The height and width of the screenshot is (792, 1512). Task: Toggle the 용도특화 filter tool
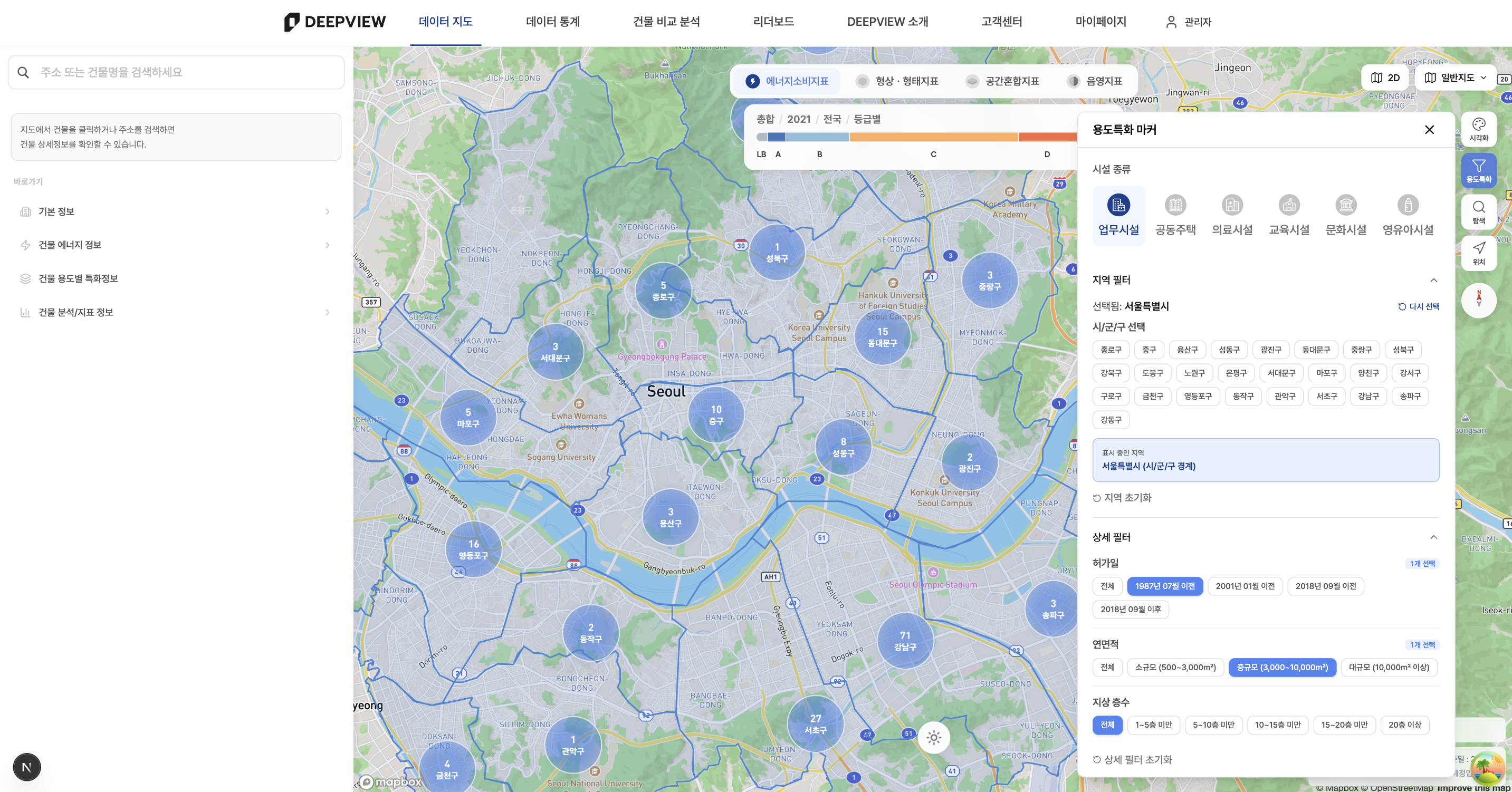1479,170
